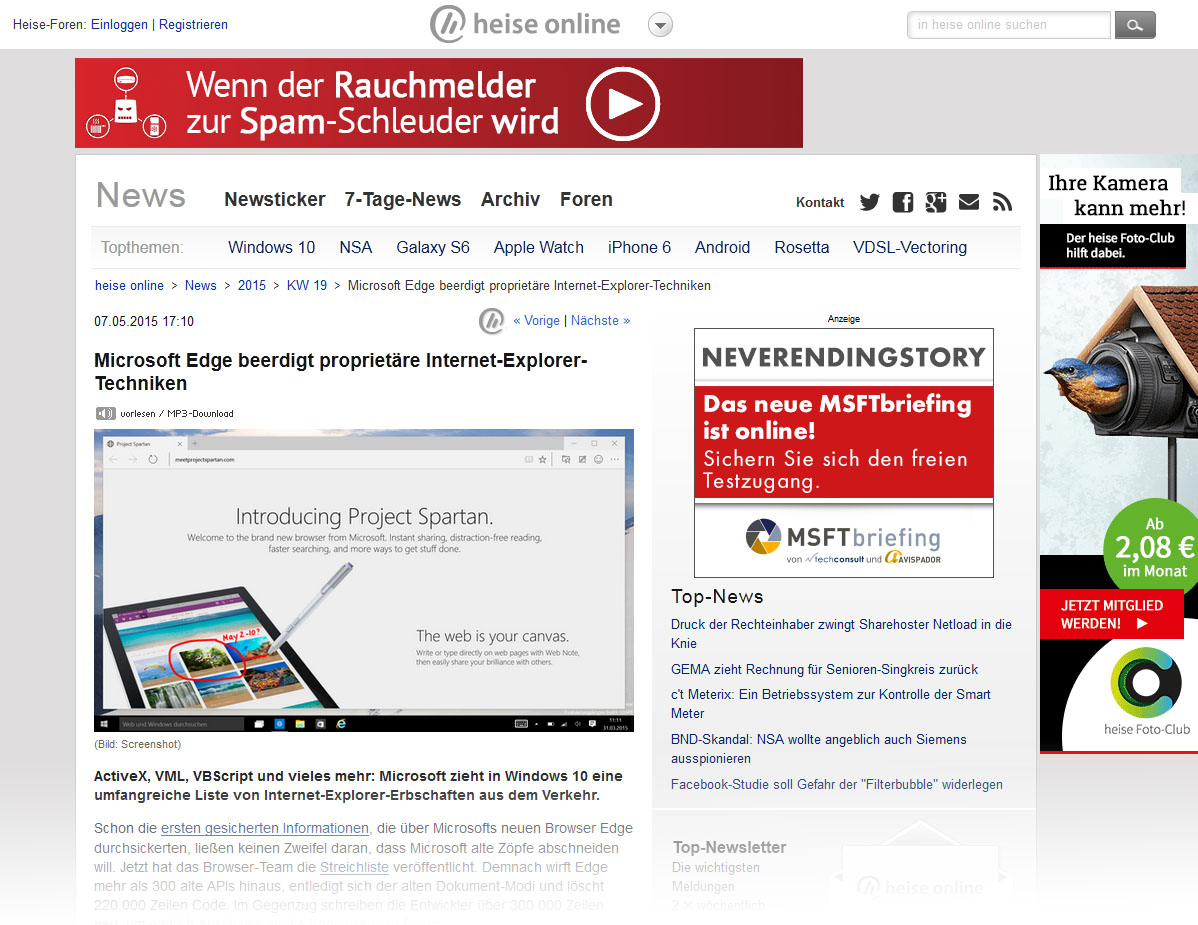Screen dimensions: 1198x925
Task: Click the heise Foto-Club logo
Action: [x=1146, y=692]
